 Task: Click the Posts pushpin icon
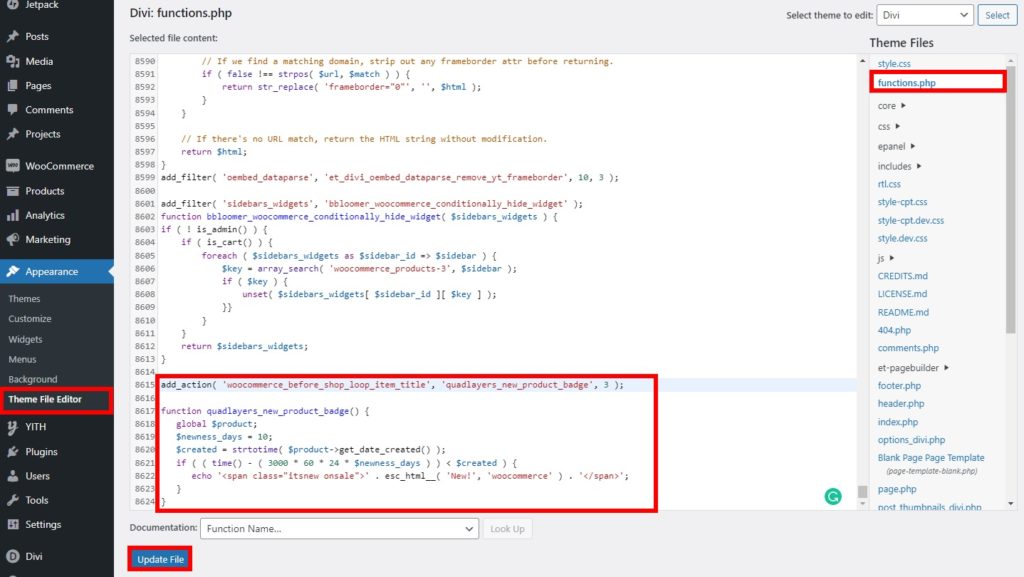tap(12, 37)
